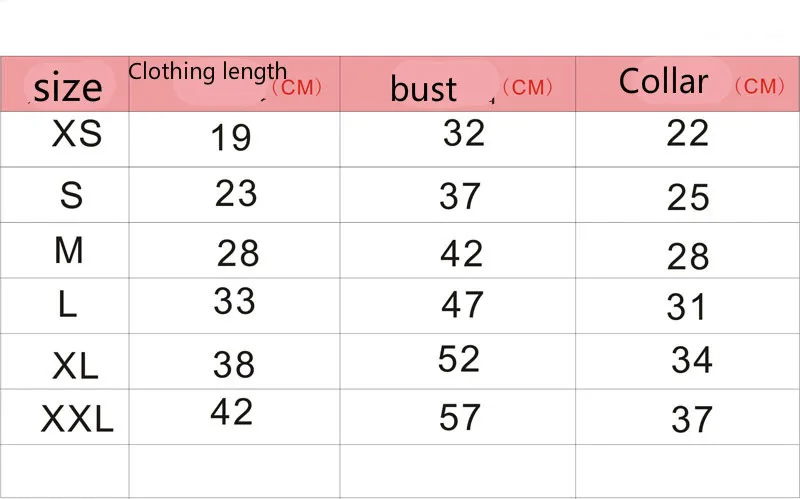Viewport: 800px width, 499px height.
Task: Click collar value 31 for L
Action: click(687, 307)
